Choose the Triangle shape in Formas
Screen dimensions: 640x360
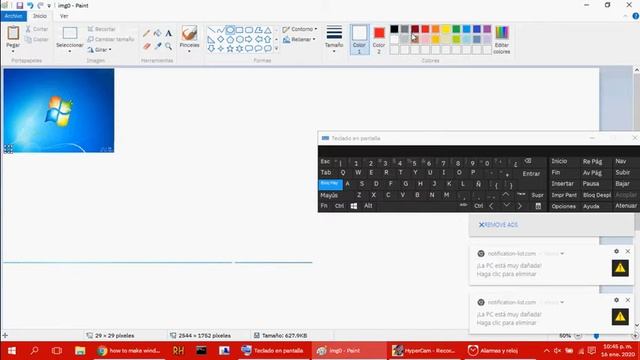pyautogui.click(x=268, y=30)
